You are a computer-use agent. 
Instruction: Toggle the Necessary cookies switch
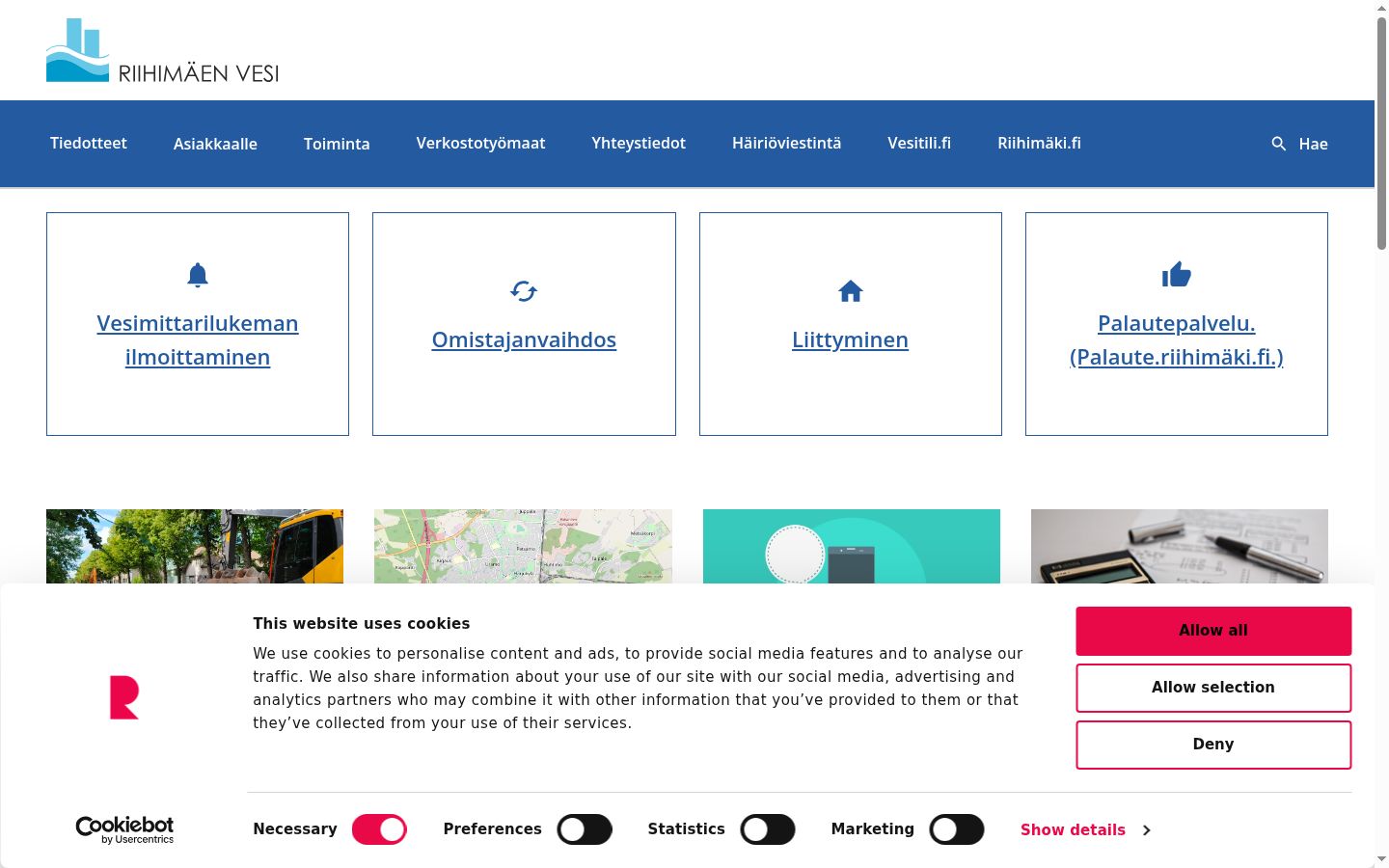[379, 829]
